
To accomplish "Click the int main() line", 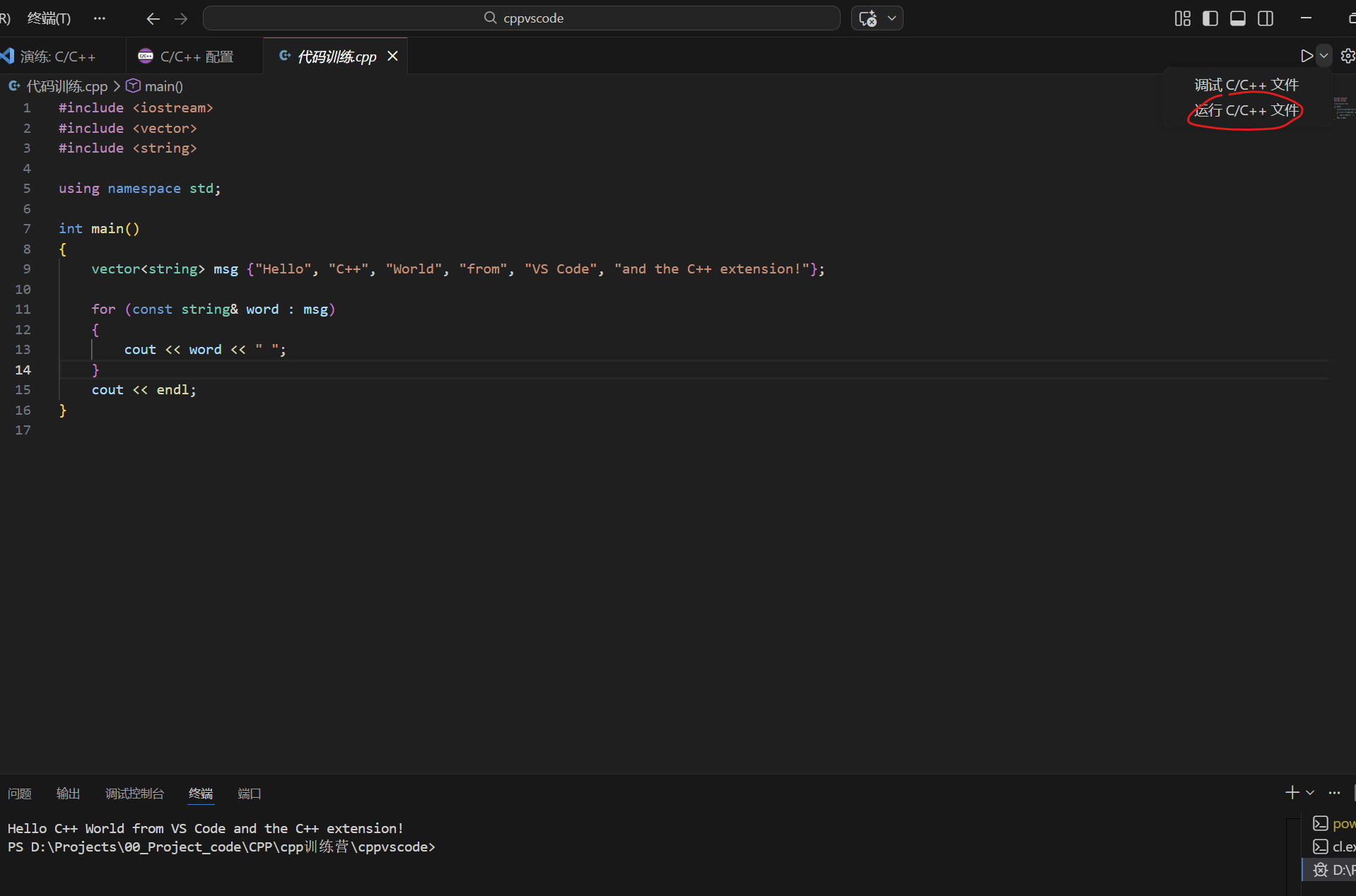I will click(x=99, y=228).
